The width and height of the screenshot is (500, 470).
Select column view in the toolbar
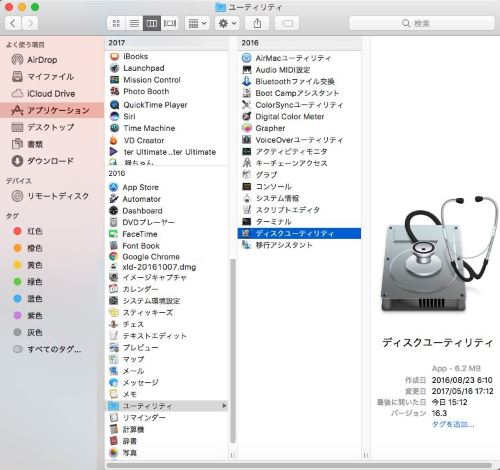point(152,23)
